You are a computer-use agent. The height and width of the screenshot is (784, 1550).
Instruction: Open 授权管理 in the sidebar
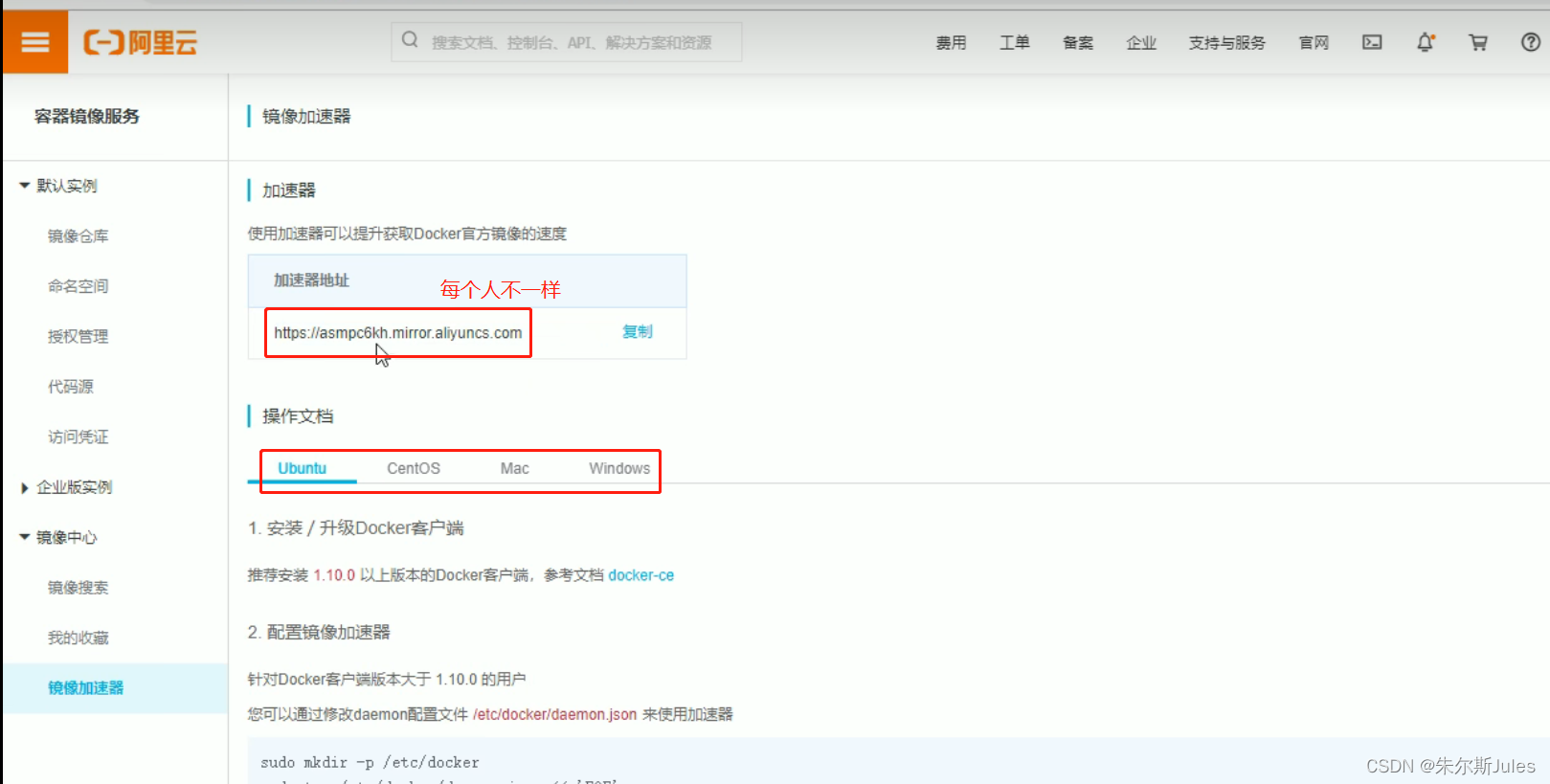point(79,336)
